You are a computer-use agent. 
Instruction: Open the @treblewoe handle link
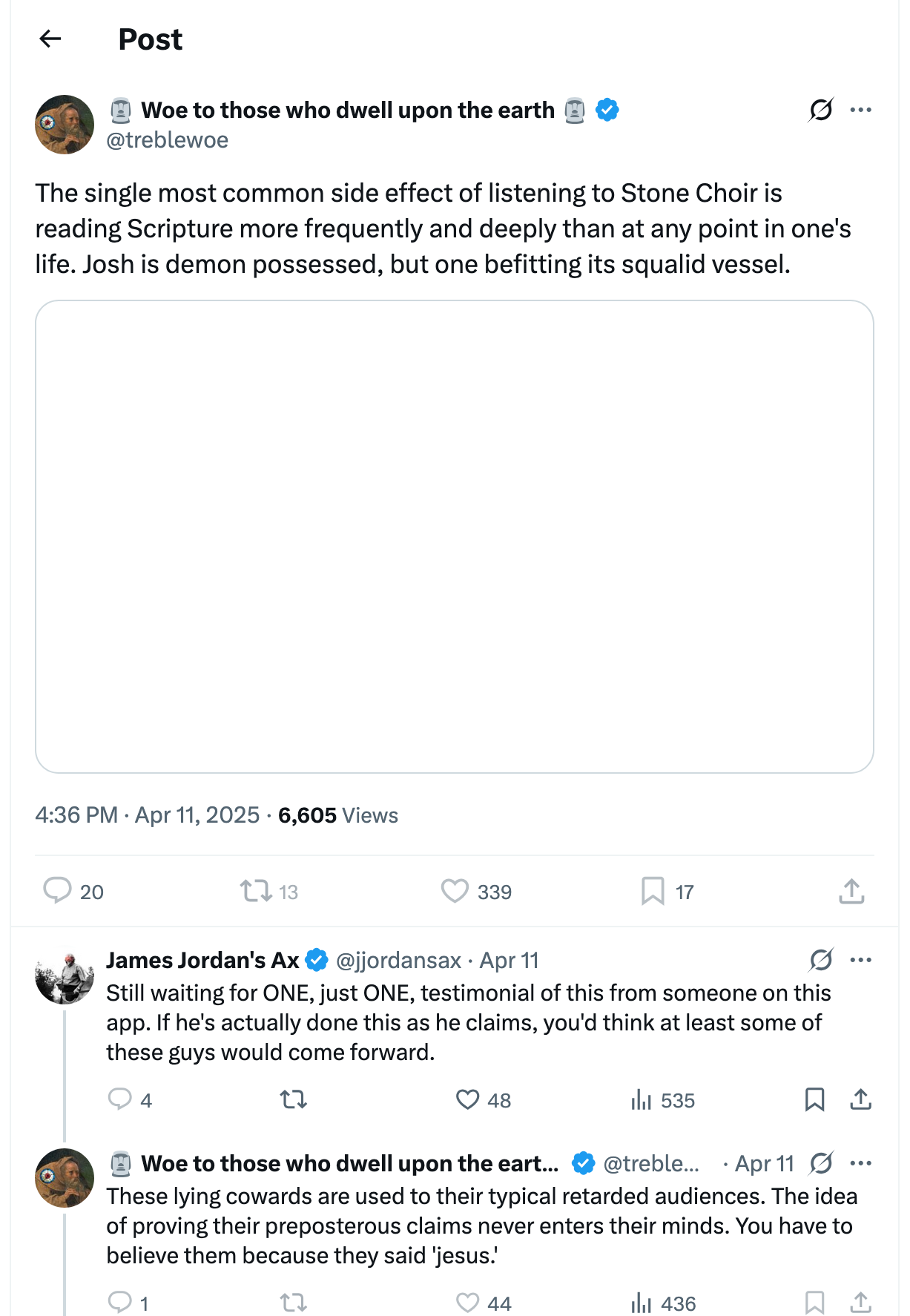[x=168, y=140]
